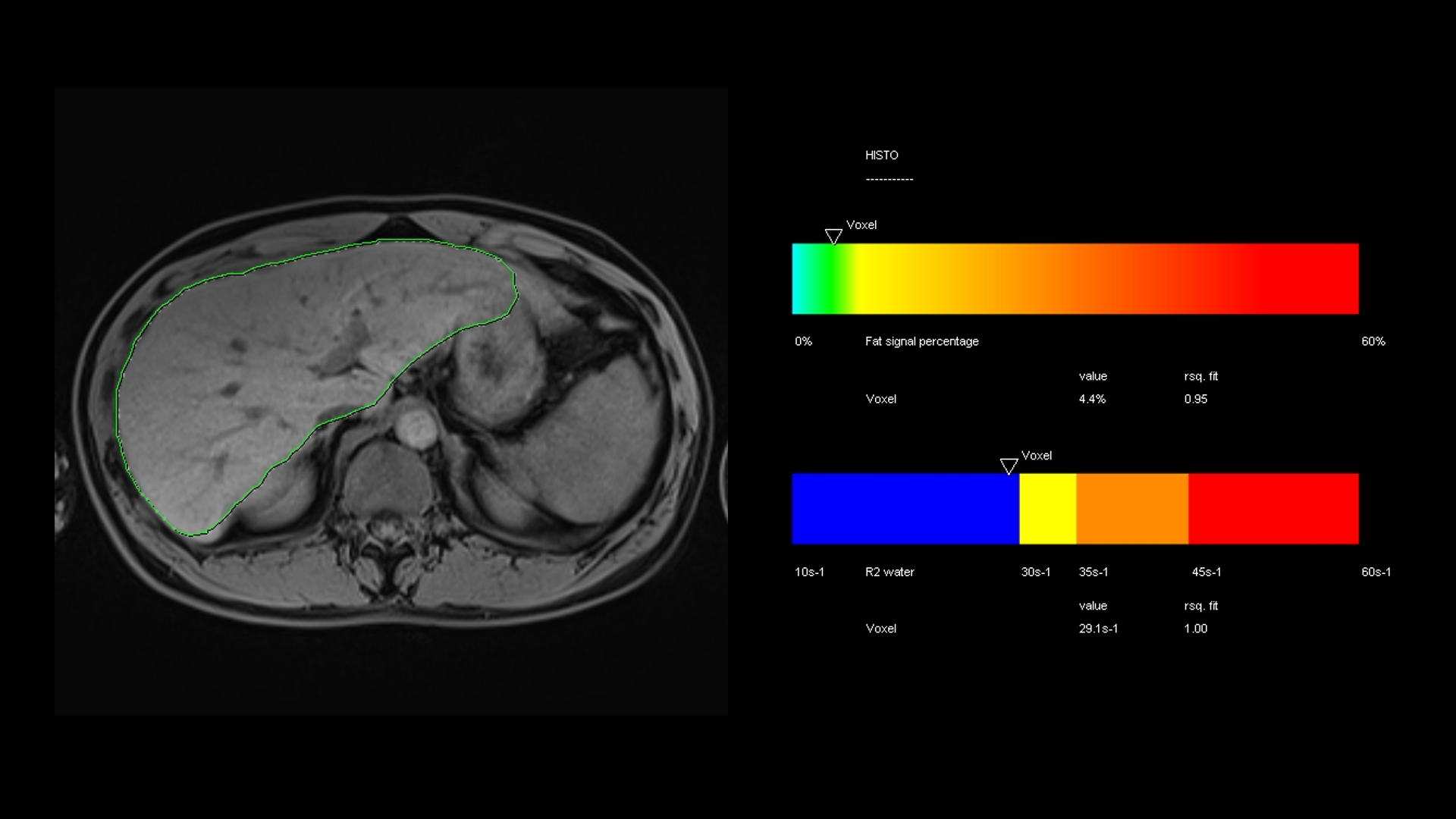Click the 1.00 rsq. fit value
This screenshot has height=819, width=1456.
pos(1195,629)
